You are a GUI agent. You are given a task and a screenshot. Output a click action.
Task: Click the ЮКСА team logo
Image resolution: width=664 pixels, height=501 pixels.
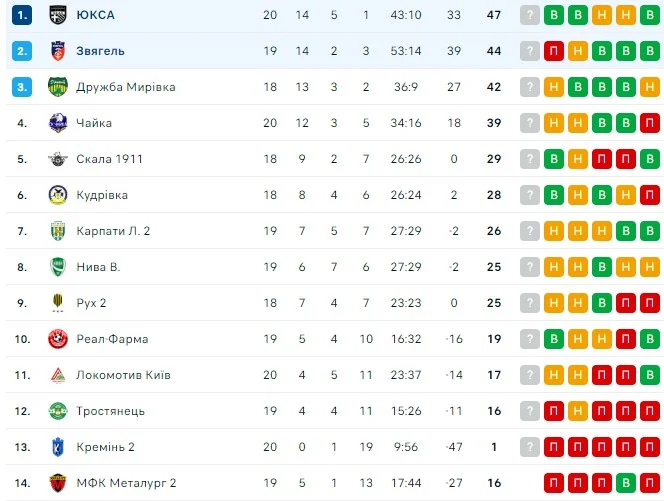tap(57, 15)
